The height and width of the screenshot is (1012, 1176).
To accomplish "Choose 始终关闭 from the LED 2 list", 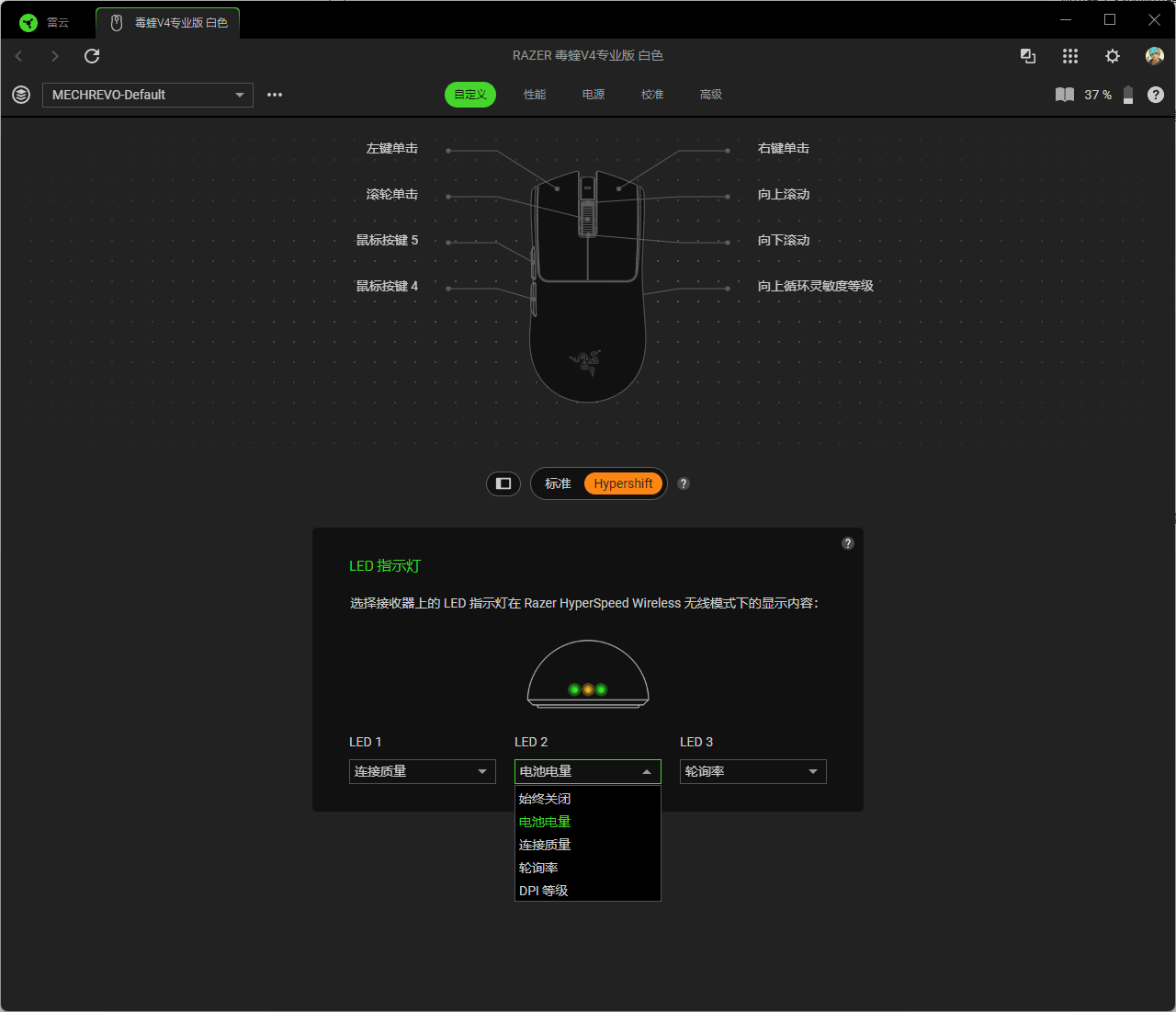I will coord(588,799).
